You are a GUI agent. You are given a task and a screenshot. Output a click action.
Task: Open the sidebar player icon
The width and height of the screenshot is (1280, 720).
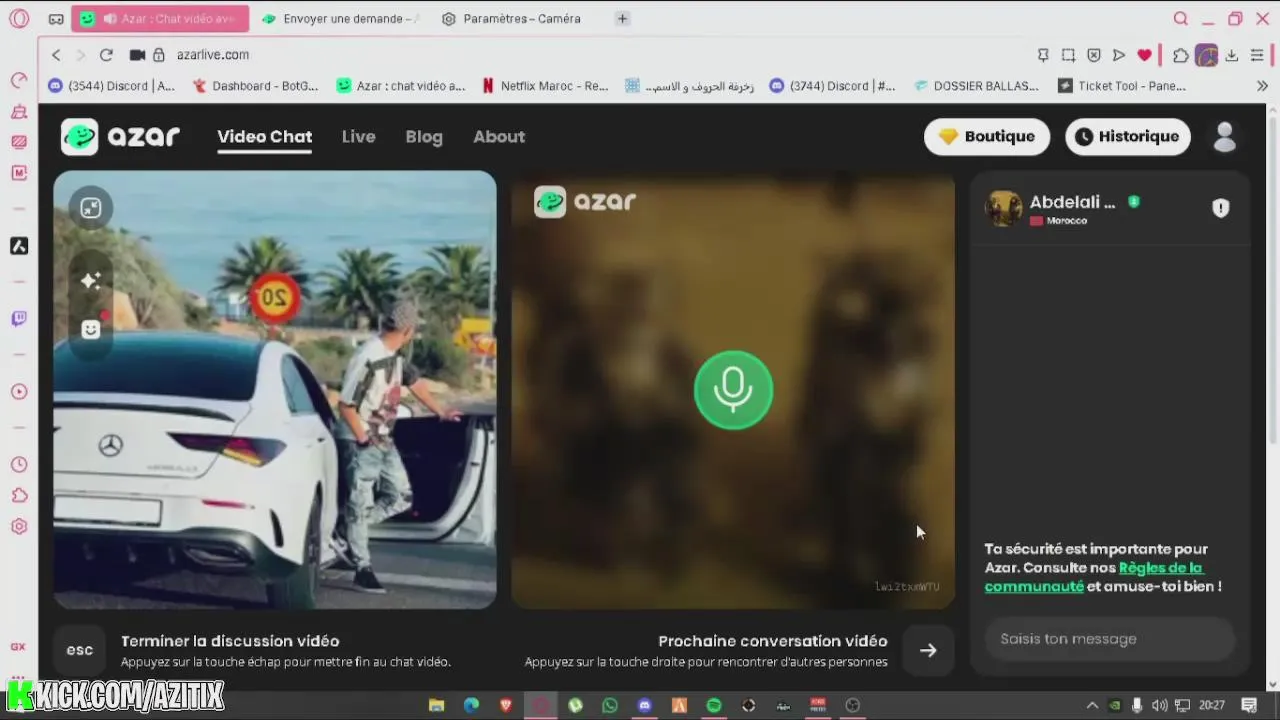tap(18, 391)
